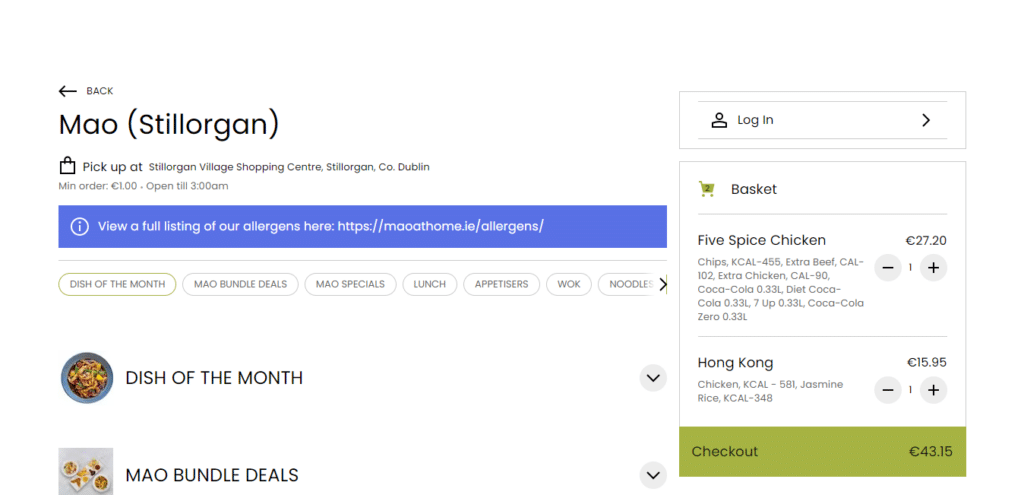Show more menu categories with right arrow

(663, 285)
